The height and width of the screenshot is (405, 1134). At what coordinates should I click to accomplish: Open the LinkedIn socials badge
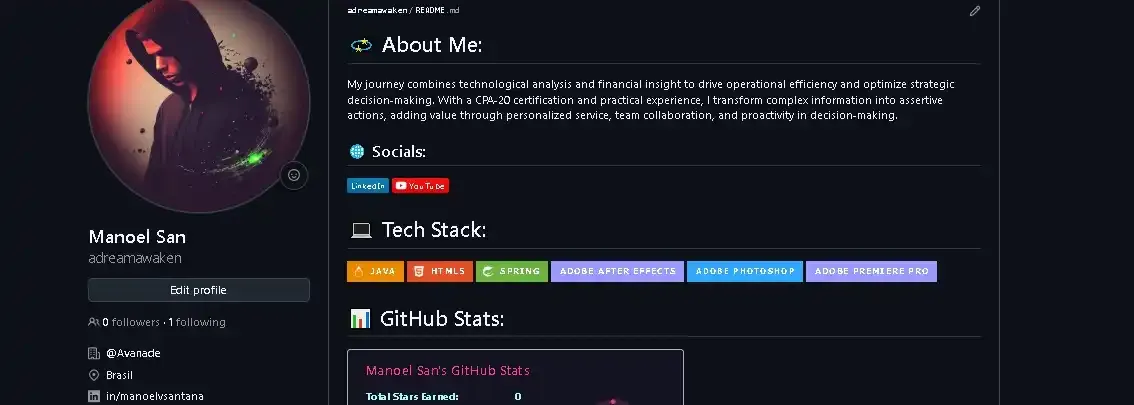pyautogui.click(x=367, y=186)
